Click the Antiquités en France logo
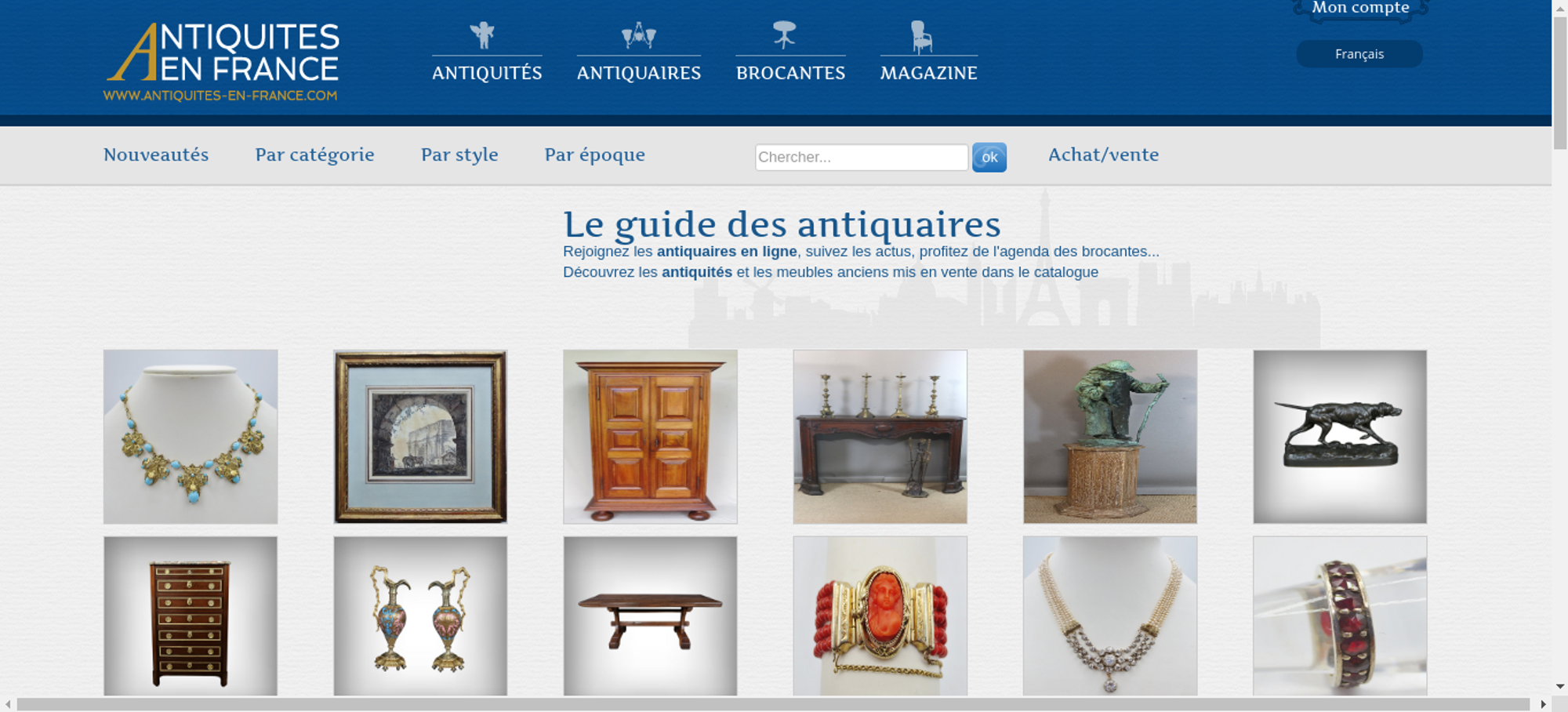Viewport: 1568px width, 712px height. (x=223, y=62)
